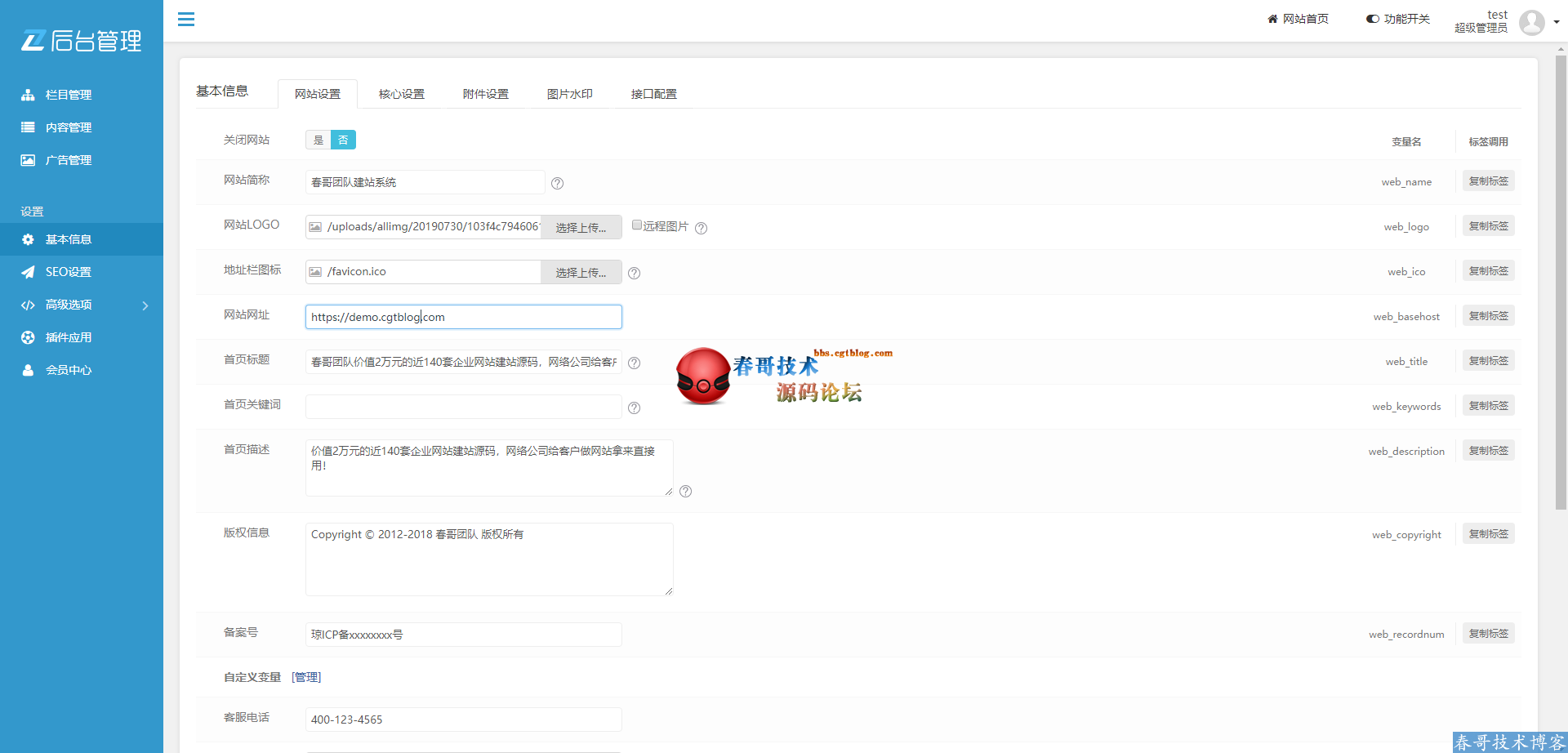
Task: Switch to the 附件设置 tab
Action: 486,94
